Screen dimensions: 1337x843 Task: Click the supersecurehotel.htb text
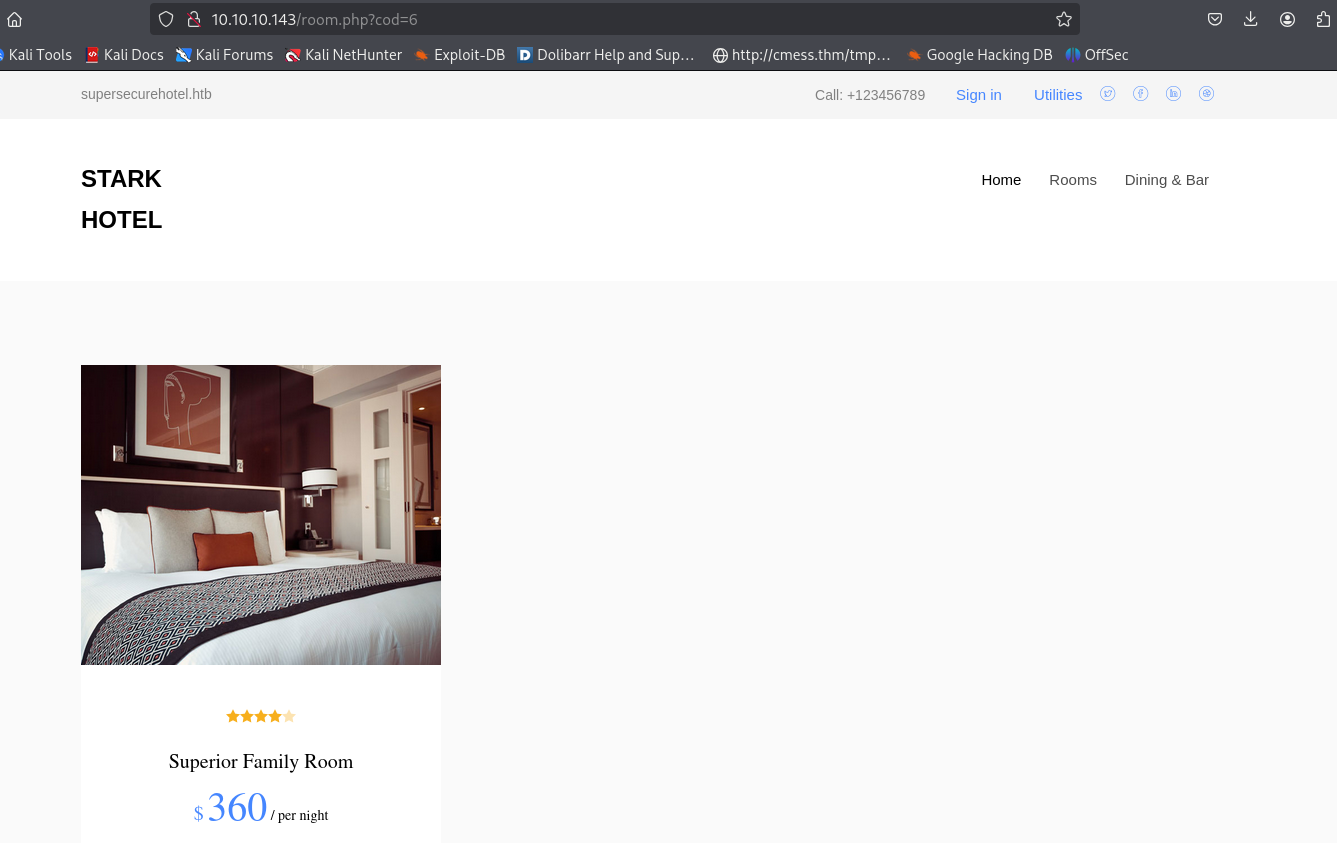tap(146, 94)
